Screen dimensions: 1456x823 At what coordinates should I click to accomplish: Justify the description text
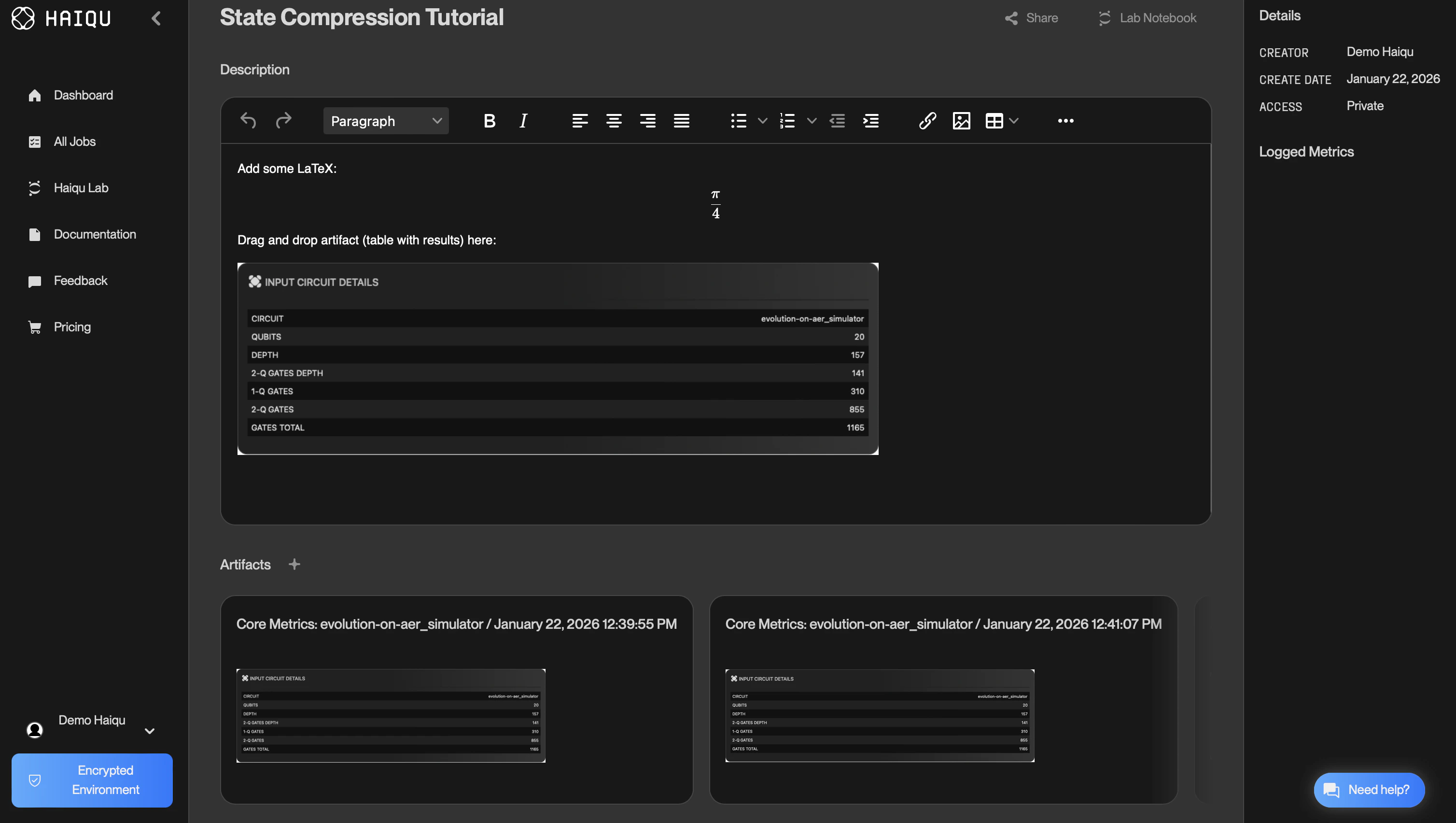(682, 120)
